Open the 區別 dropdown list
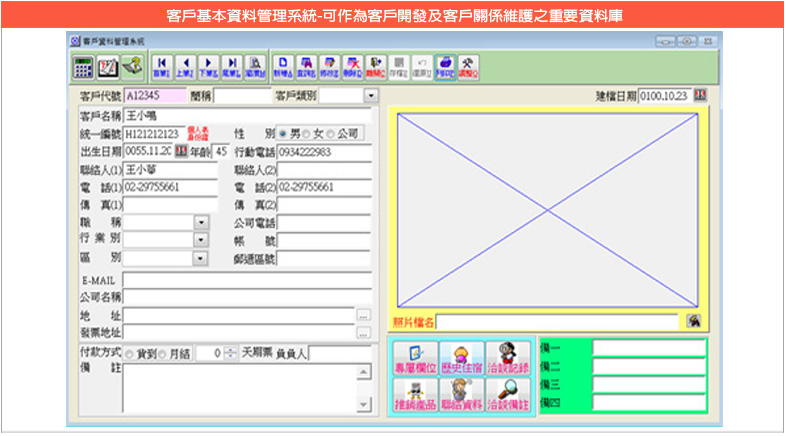This screenshot has height=436, width=786. pos(201,258)
